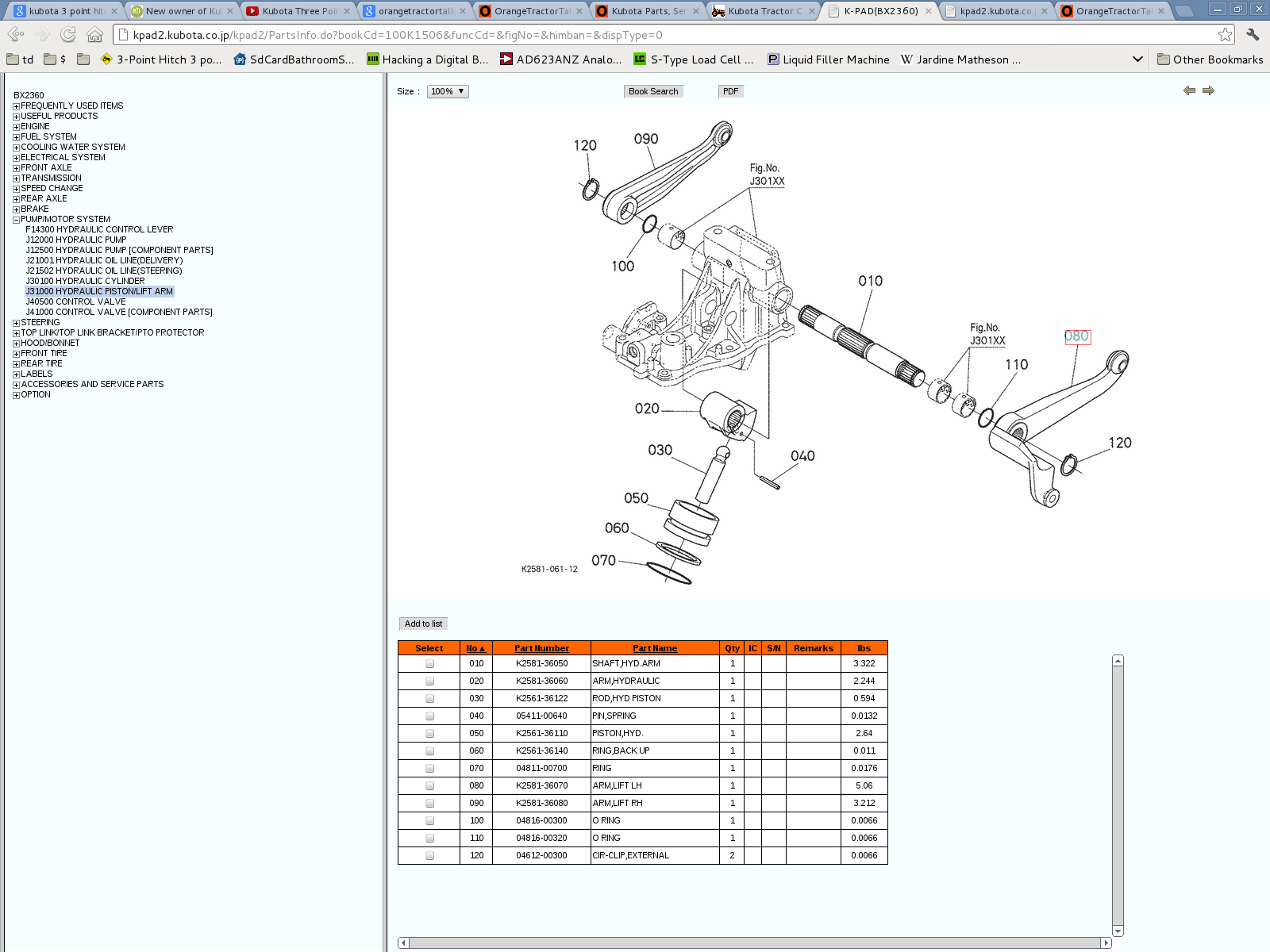Click scroll-down arrow of parts list scrollbar

pyautogui.click(x=1118, y=931)
